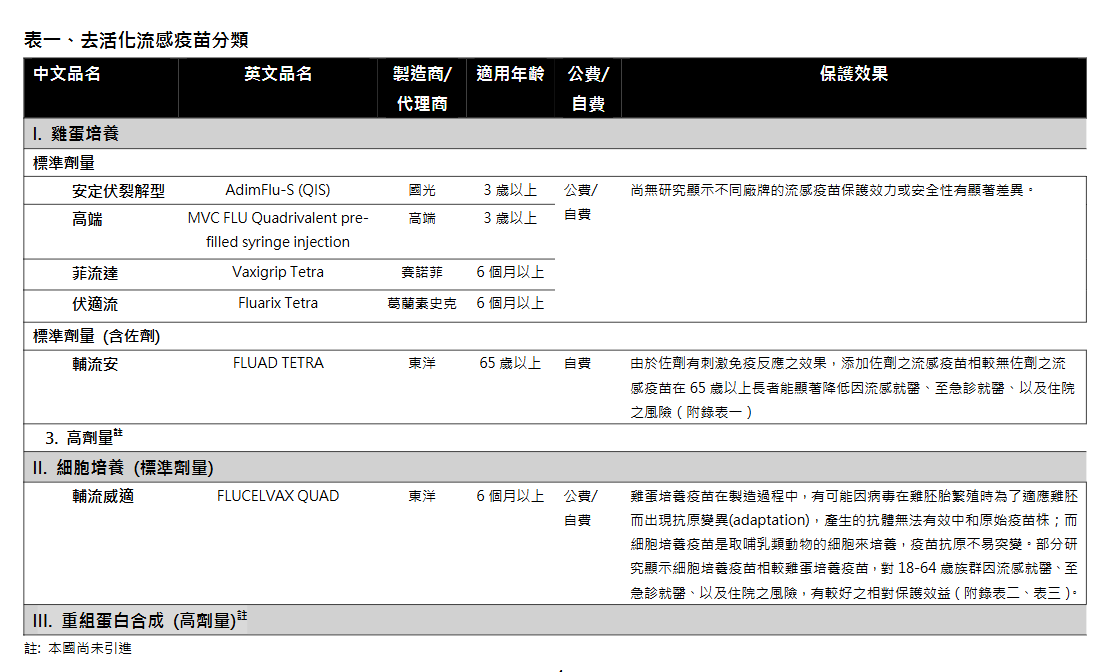The image size is (1112, 672).
Task: Click the row label 3. 高劑量
Action: [84, 437]
